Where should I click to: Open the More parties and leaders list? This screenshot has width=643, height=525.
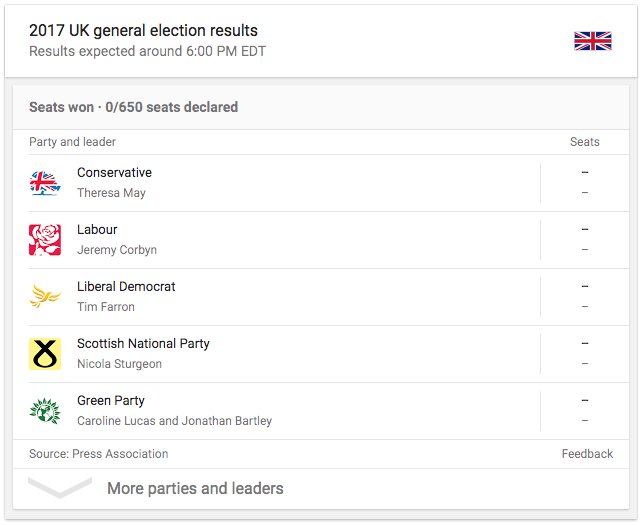(x=195, y=489)
